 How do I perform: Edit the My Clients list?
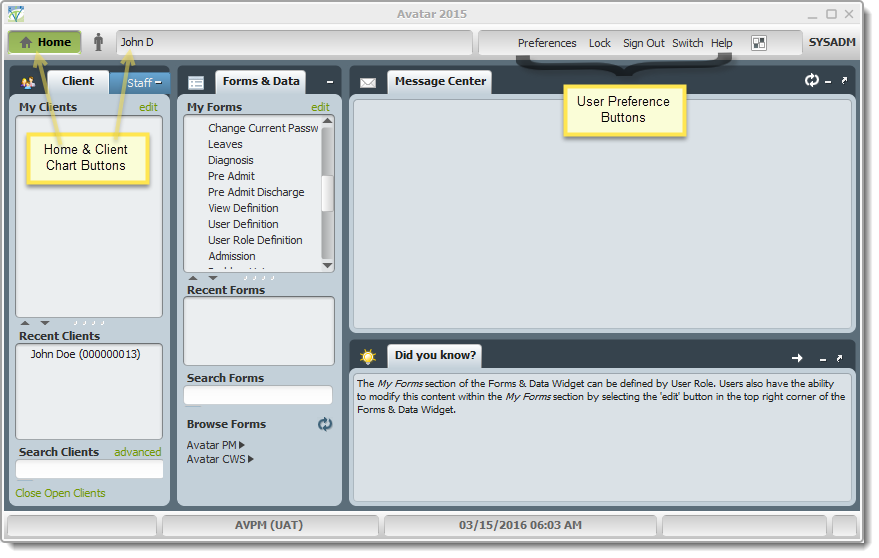tap(148, 107)
